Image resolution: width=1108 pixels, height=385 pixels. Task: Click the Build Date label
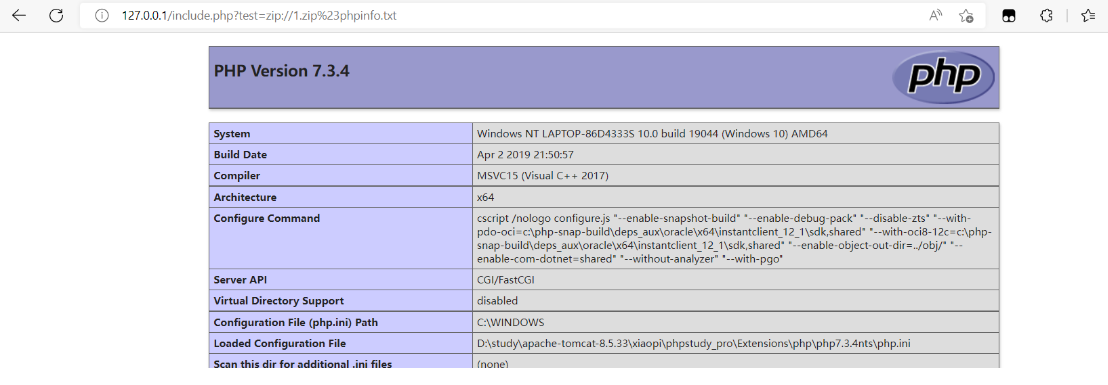(240, 154)
